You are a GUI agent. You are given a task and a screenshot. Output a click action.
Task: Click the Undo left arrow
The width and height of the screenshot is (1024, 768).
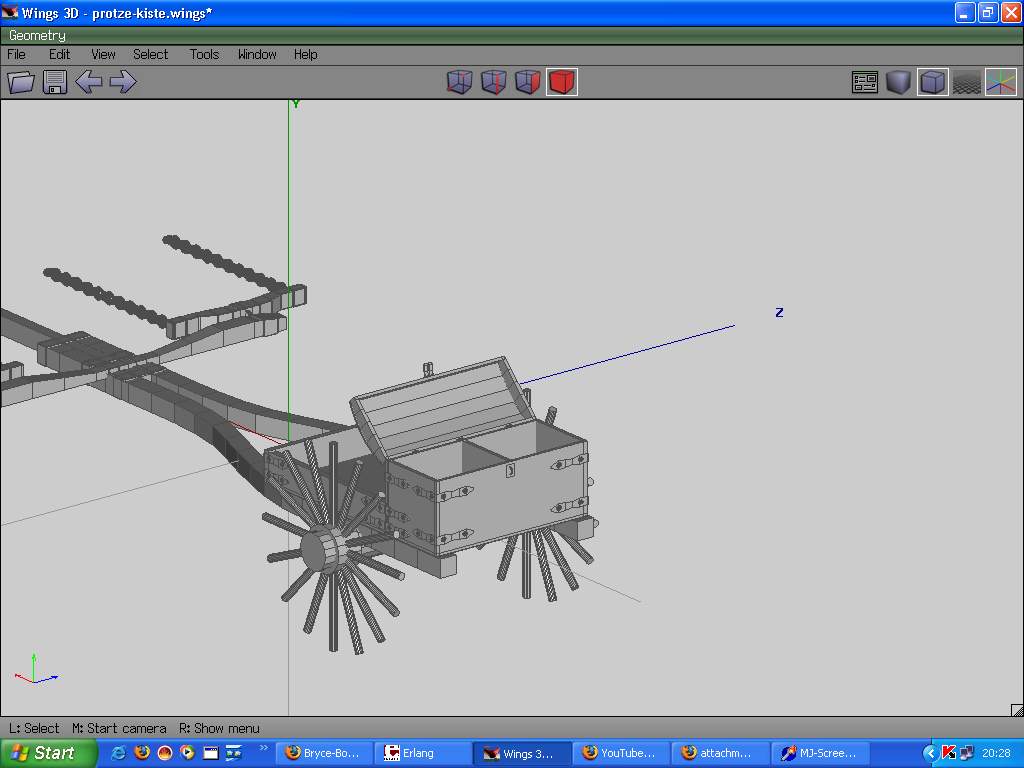(x=89, y=82)
